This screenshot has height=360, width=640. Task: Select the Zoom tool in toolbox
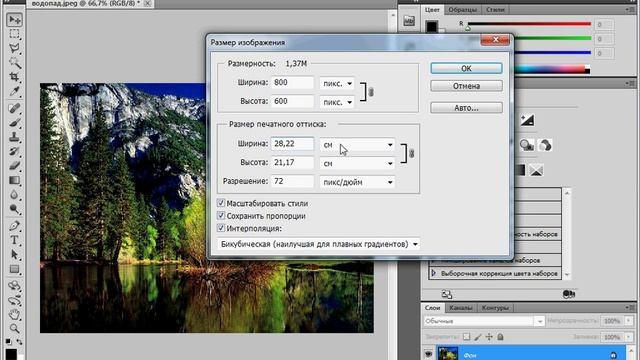point(14,328)
